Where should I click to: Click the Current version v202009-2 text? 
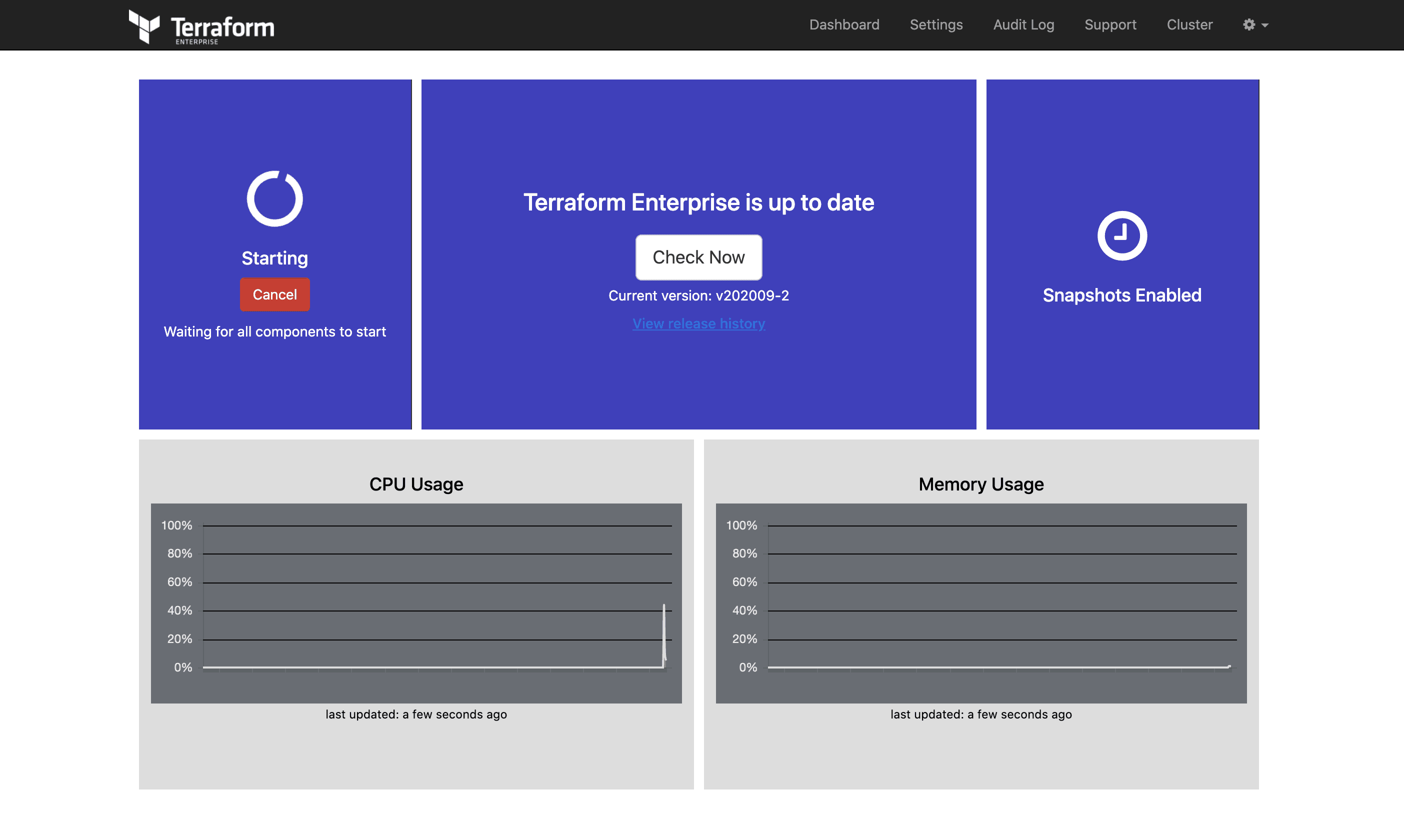tap(698, 295)
